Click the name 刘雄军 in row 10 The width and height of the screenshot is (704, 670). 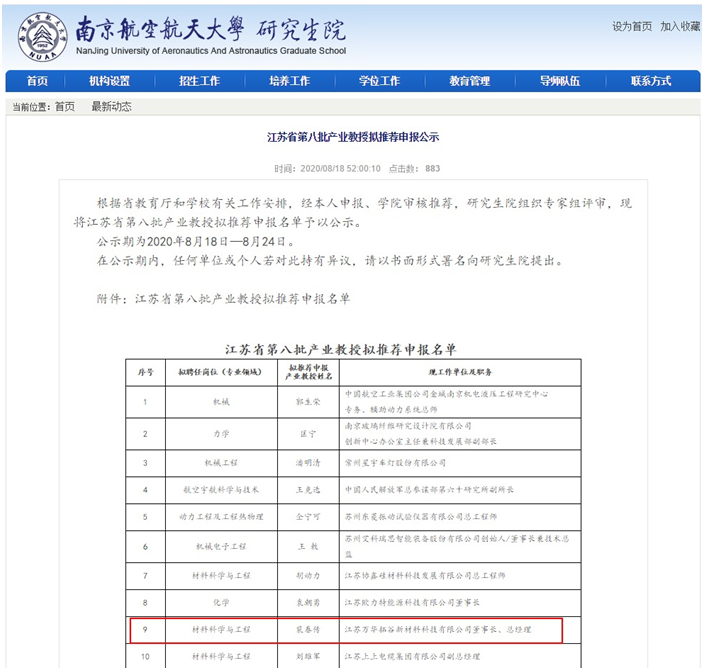308,657
